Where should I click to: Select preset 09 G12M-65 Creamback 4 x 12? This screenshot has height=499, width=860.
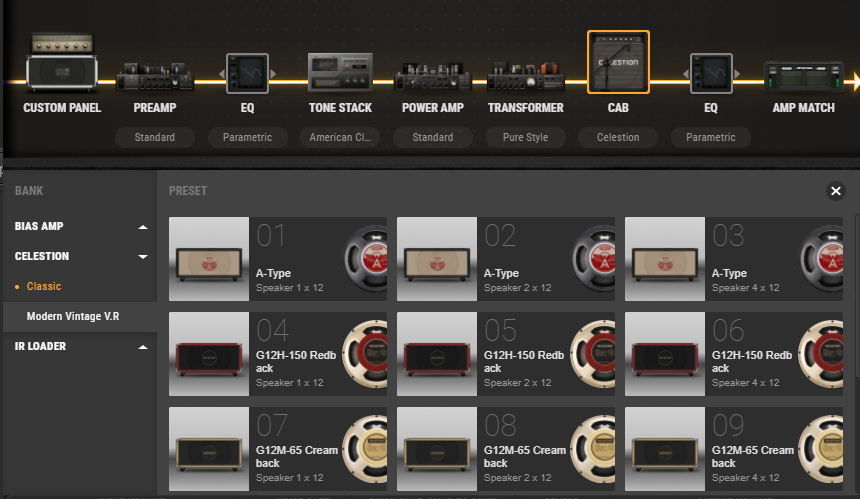(x=734, y=449)
